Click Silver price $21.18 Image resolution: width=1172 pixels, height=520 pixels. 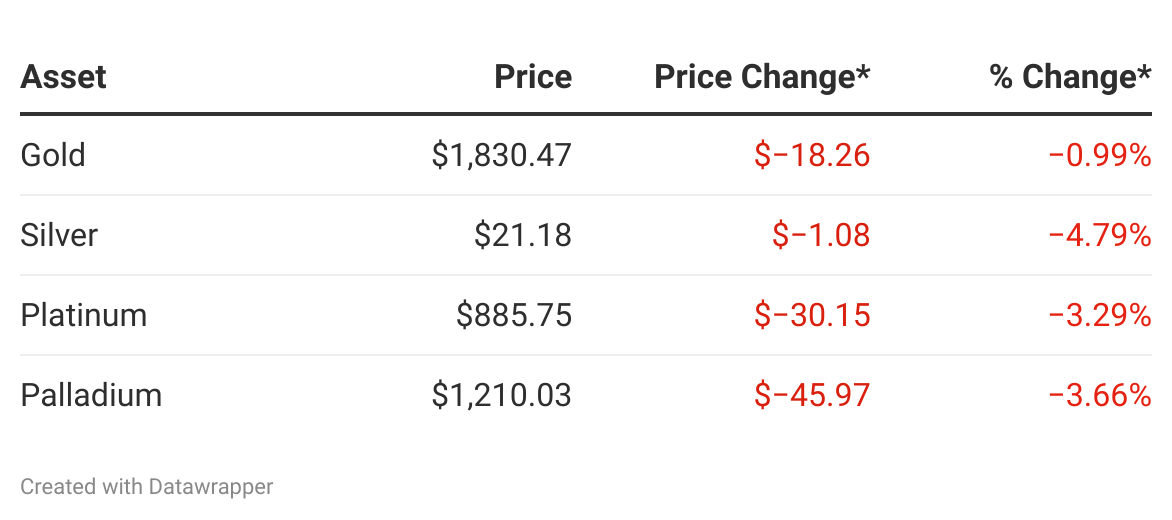[x=523, y=235]
